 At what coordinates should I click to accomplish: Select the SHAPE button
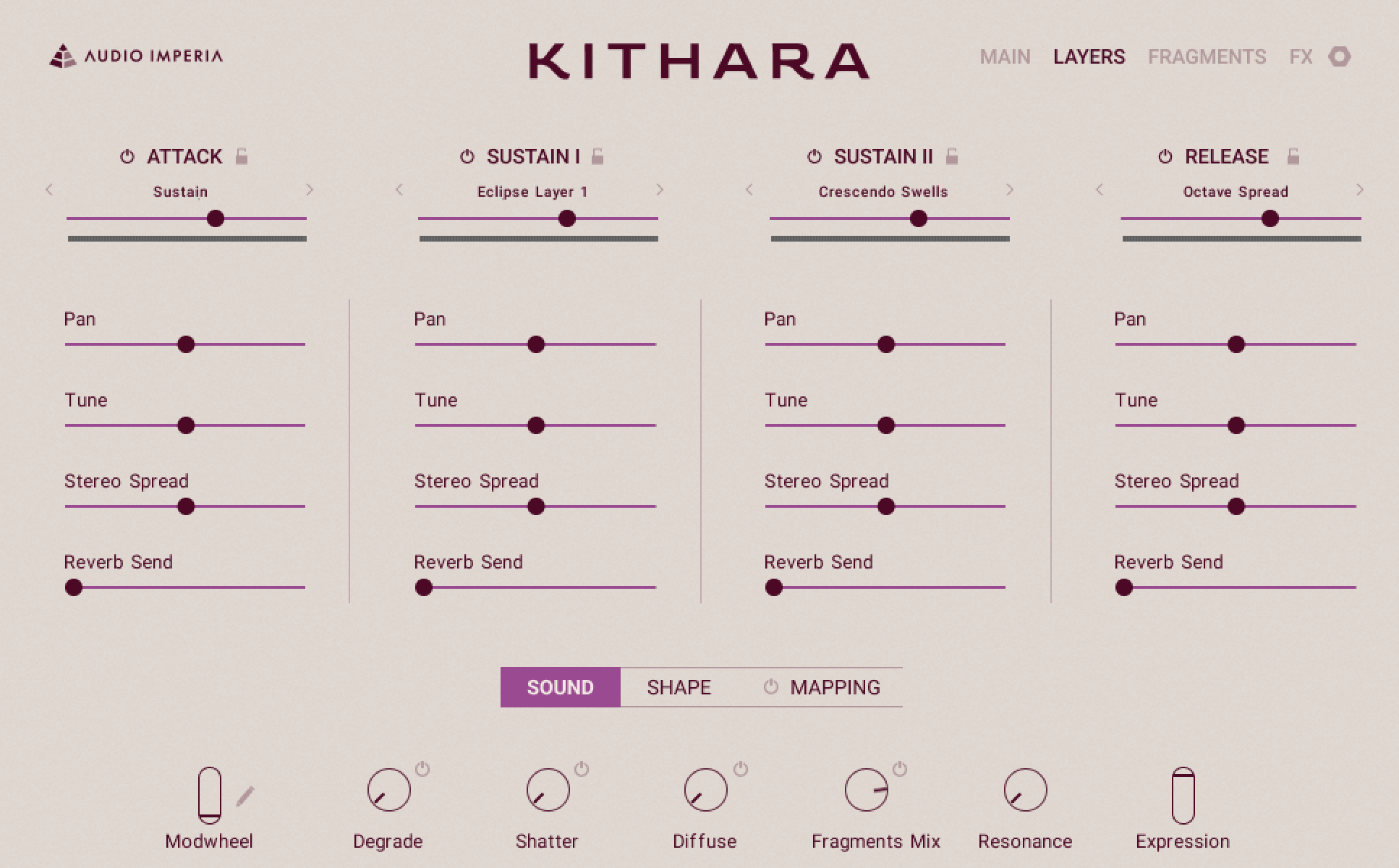678,686
